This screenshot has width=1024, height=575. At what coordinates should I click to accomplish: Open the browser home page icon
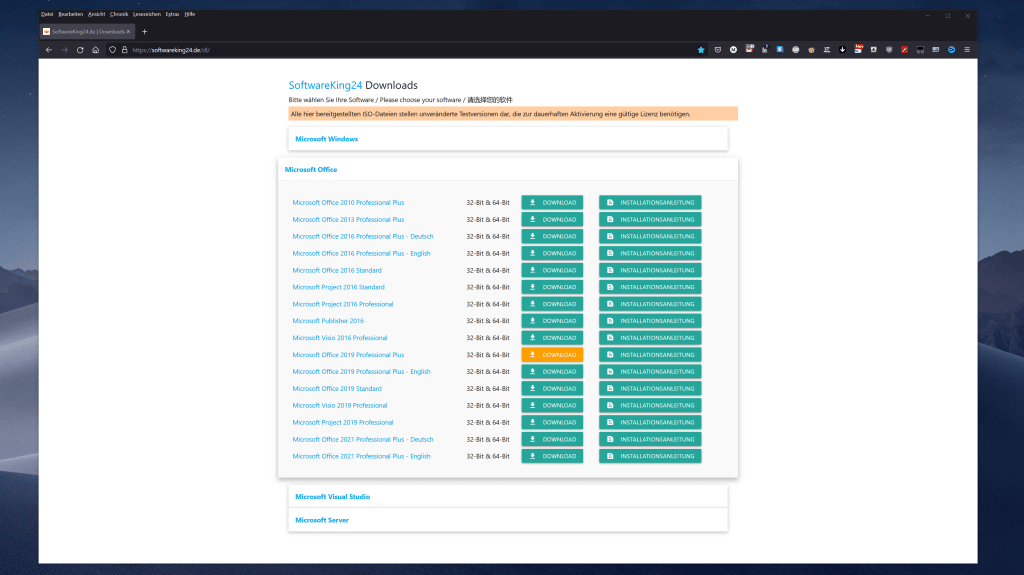[x=95, y=50]
